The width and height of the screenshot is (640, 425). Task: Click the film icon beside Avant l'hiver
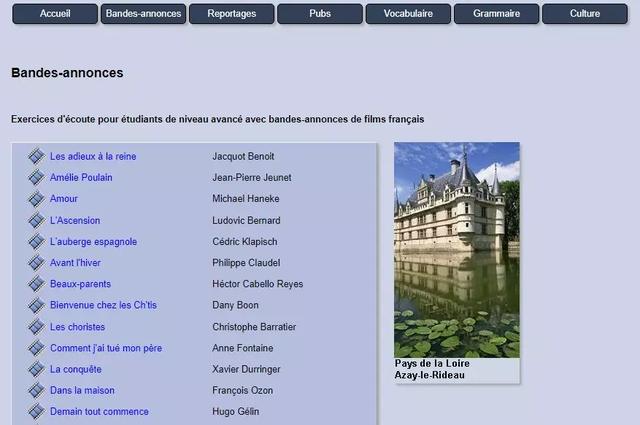pos(36,263)
